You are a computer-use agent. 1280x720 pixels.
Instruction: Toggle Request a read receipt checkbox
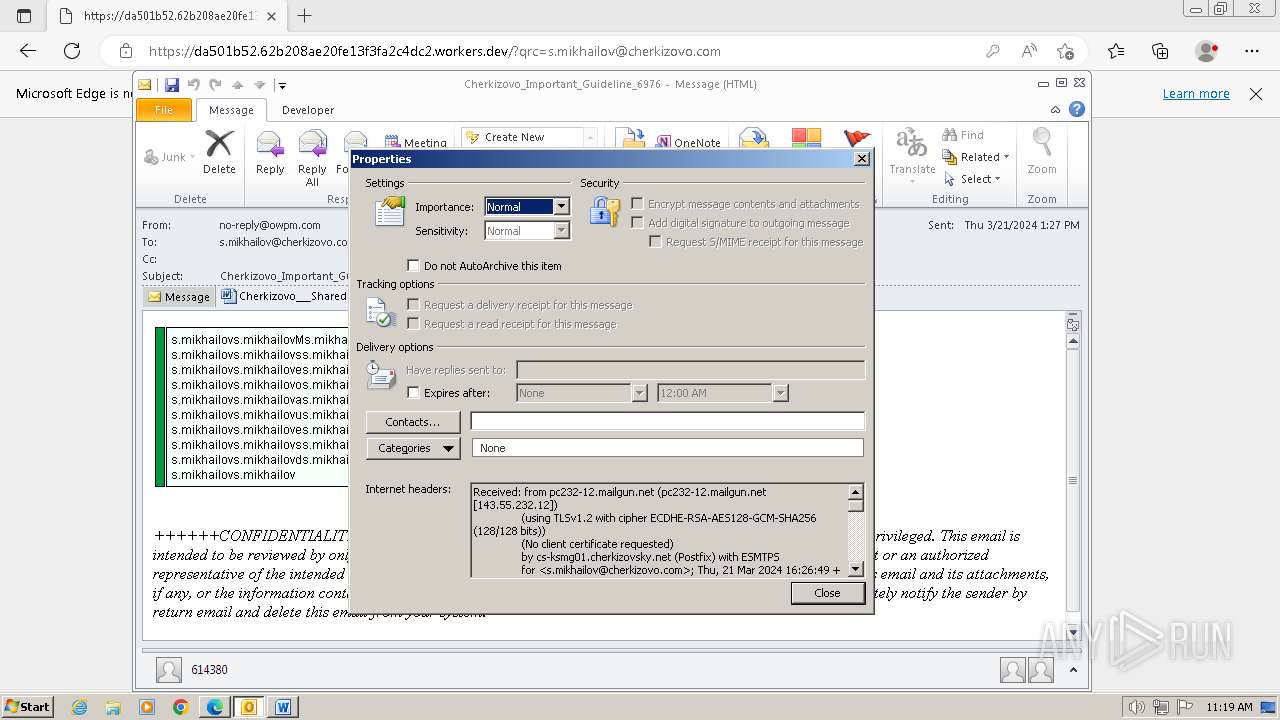[413, 324]
